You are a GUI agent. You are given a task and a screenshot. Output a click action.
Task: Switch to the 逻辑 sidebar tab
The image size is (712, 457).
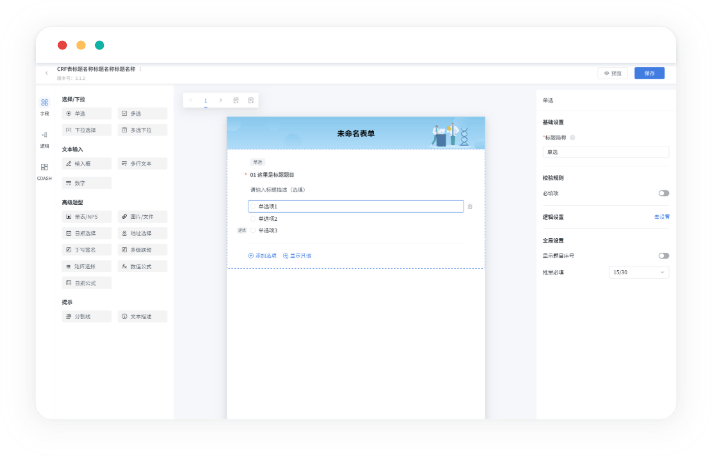[x=44, y=139]
